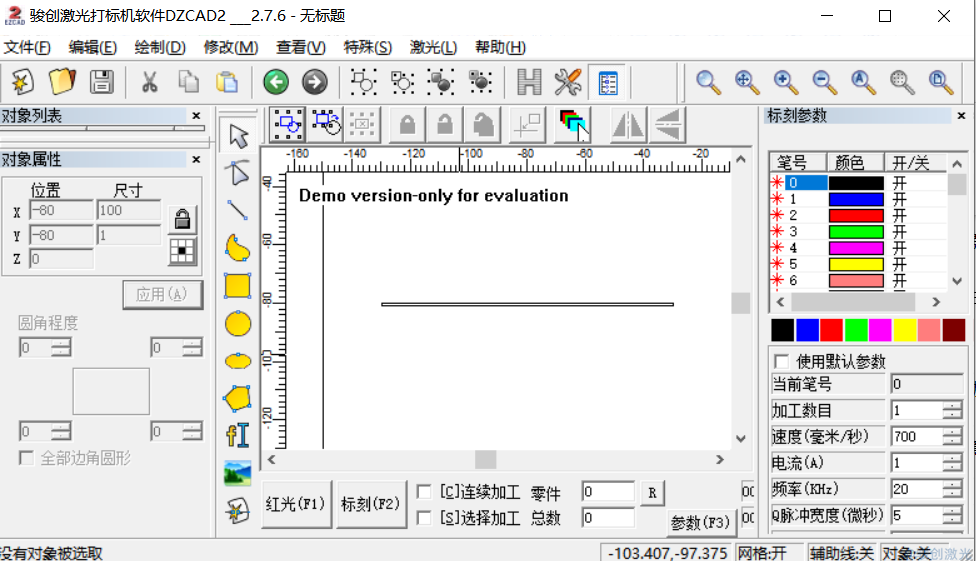
Task: Copy the selection via the copy icon
Action: pos(188,82)
